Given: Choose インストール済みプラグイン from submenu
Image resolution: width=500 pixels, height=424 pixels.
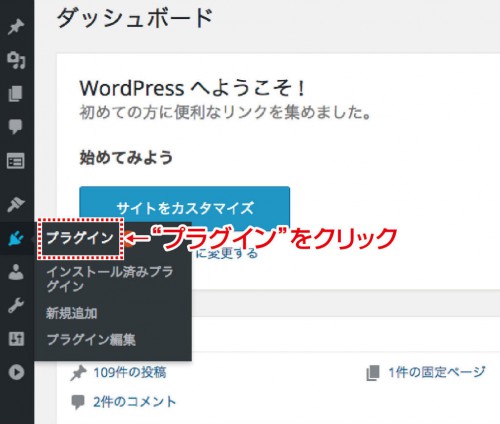Looking at the screenshot, I should [x=110, y=279].
